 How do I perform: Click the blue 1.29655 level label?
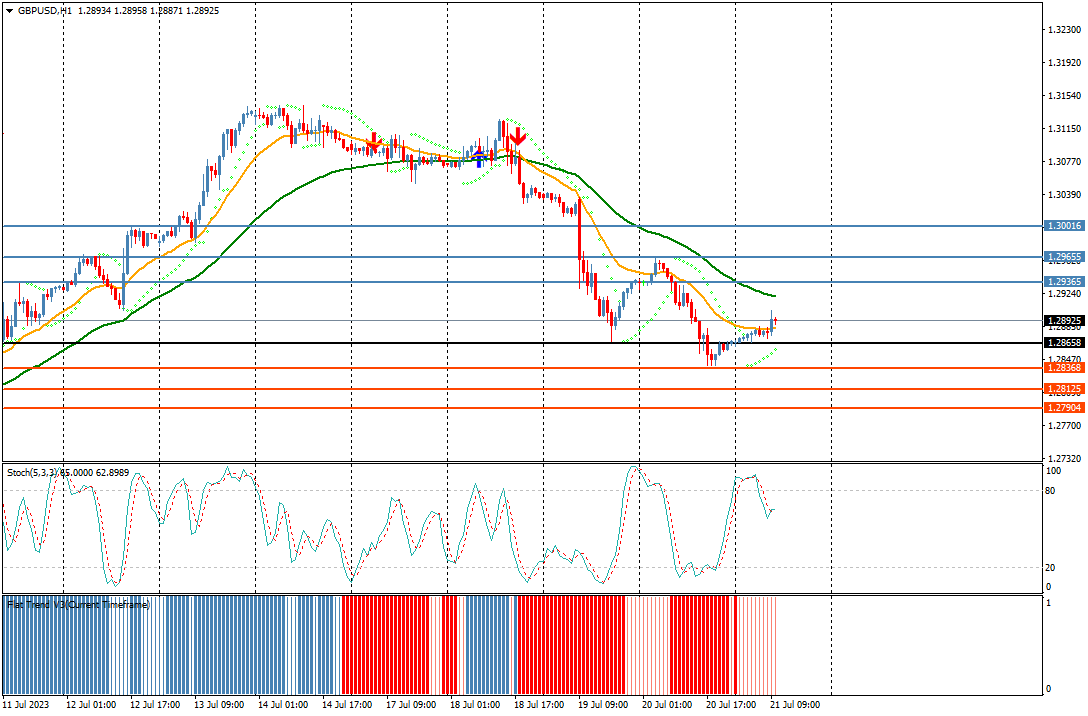pyautogui.click(x=1064, y=257)
